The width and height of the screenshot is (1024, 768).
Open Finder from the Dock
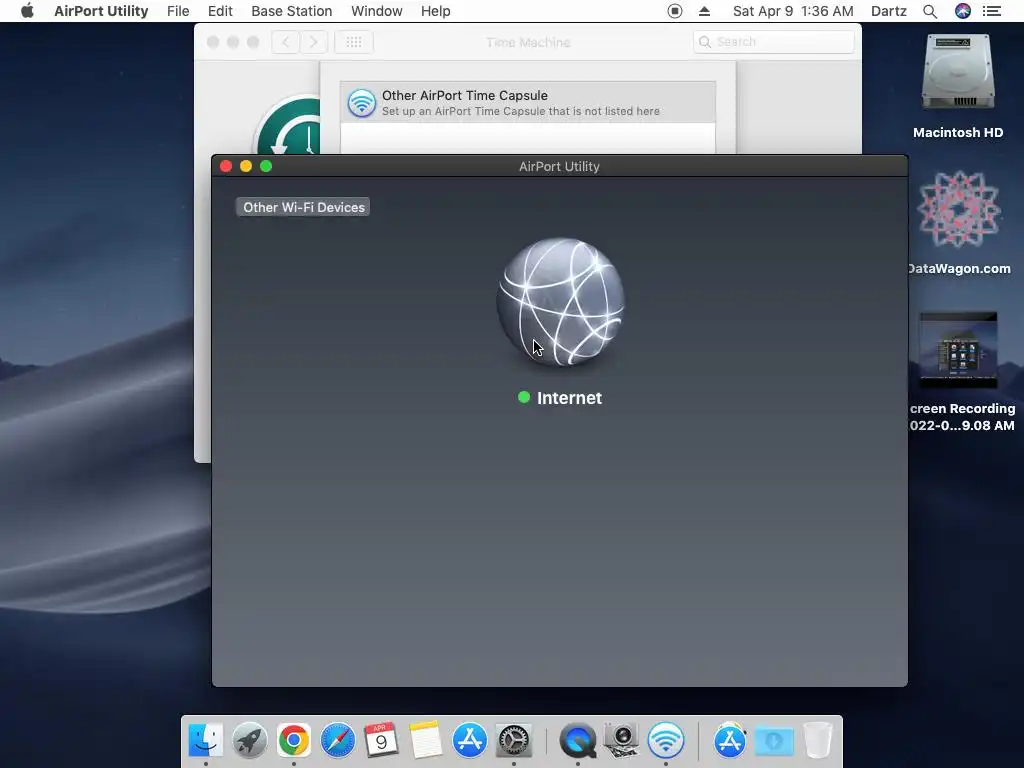tap(206, 740)
